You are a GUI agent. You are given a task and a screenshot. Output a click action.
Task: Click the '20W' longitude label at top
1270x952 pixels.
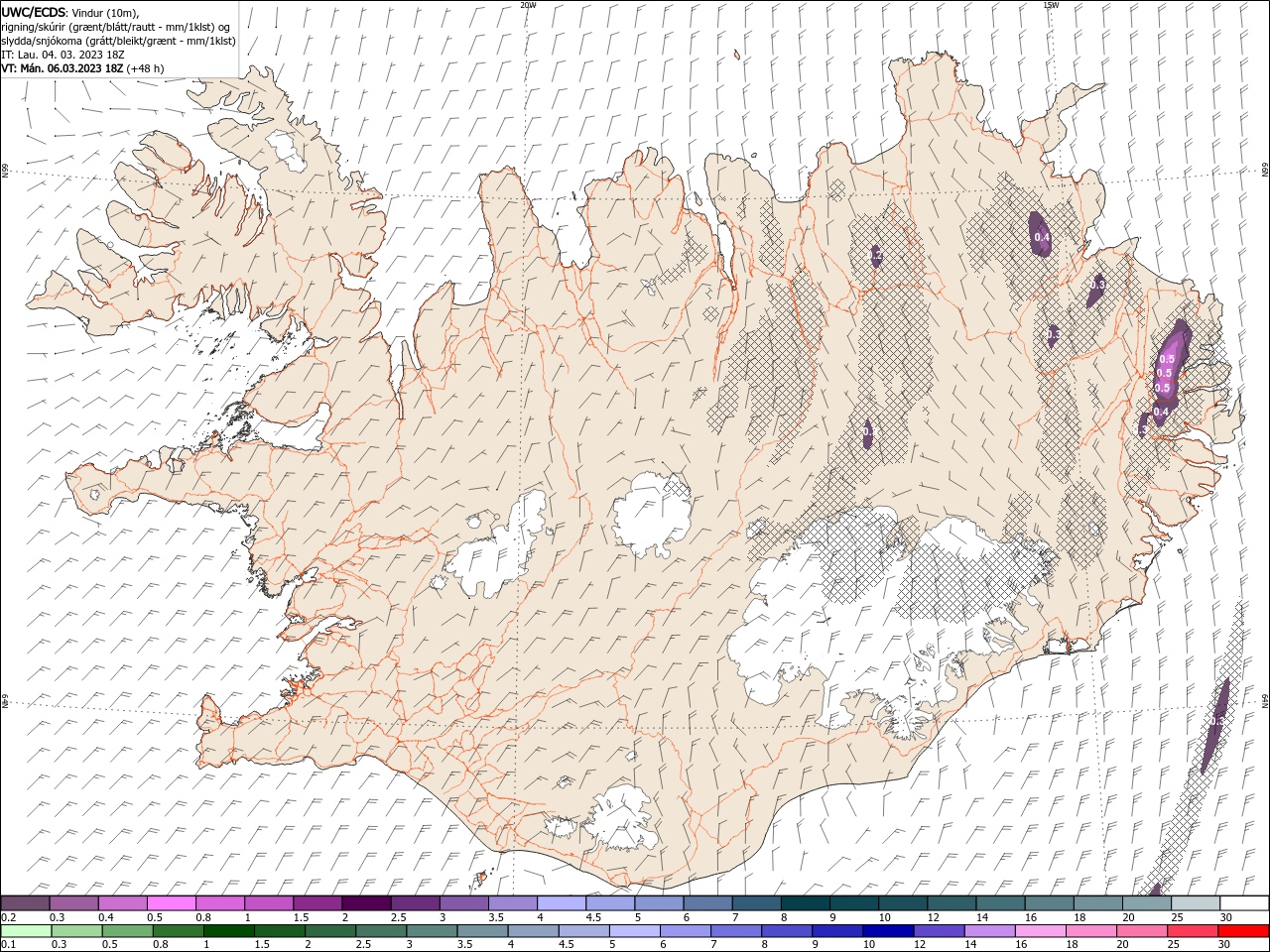coord(529,5)
